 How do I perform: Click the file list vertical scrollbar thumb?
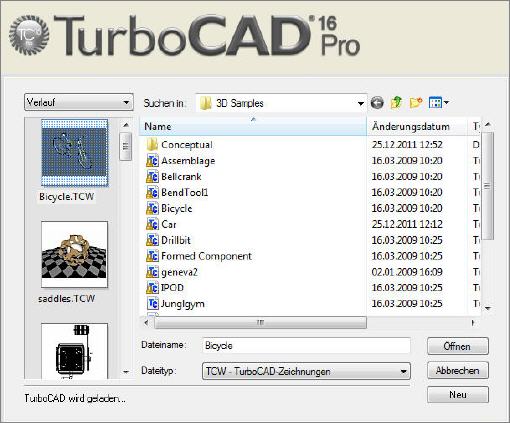pos(487,186)
